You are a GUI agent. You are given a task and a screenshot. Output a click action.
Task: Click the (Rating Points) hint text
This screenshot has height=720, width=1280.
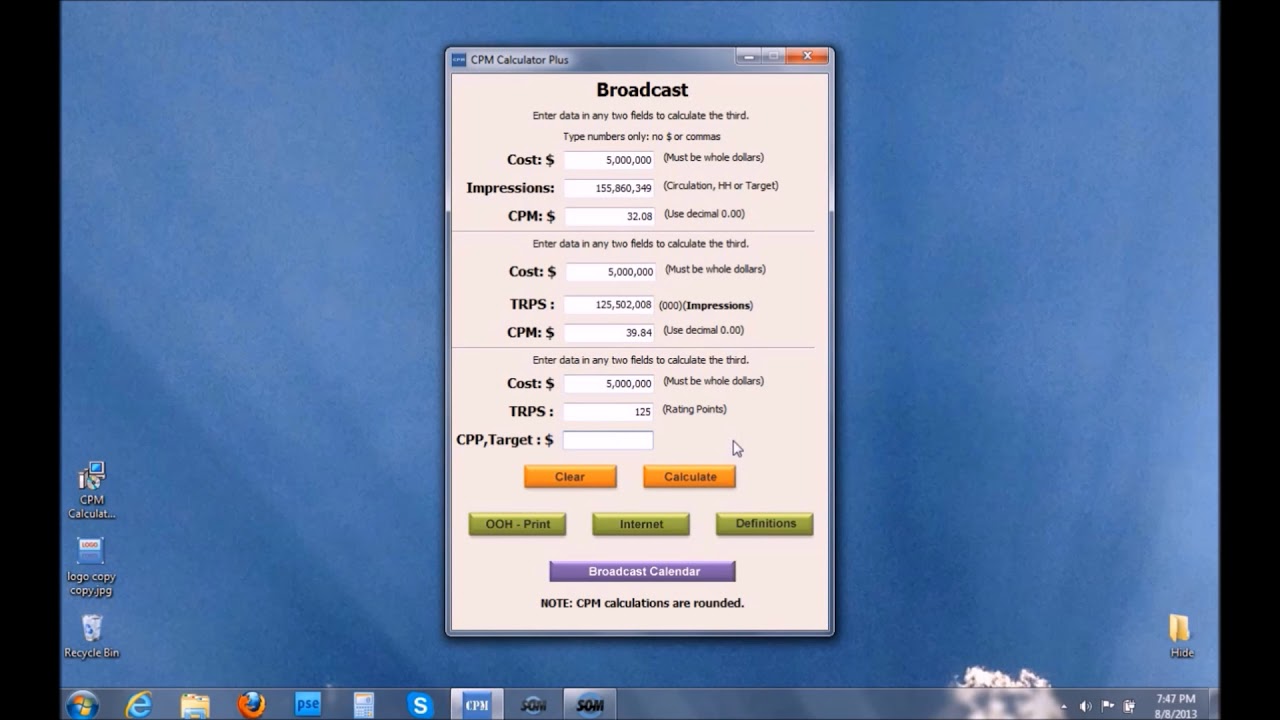pyautogui.click(x=694, y=409)
